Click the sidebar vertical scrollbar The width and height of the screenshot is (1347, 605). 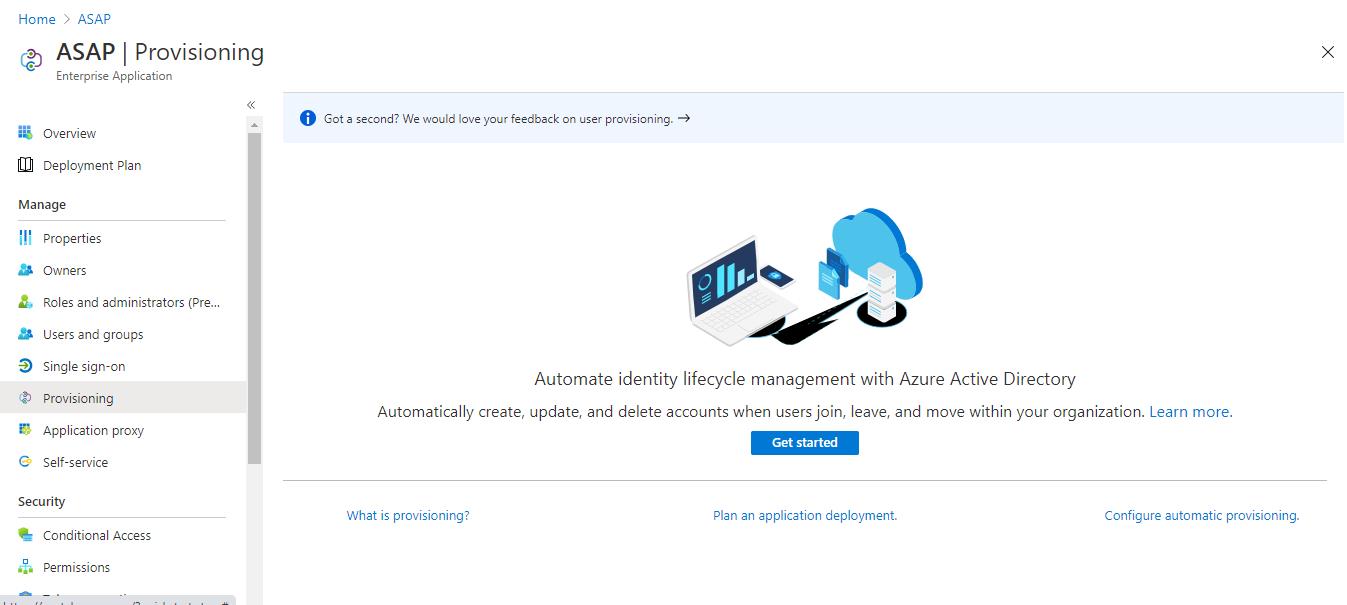(x=254, y=300)
